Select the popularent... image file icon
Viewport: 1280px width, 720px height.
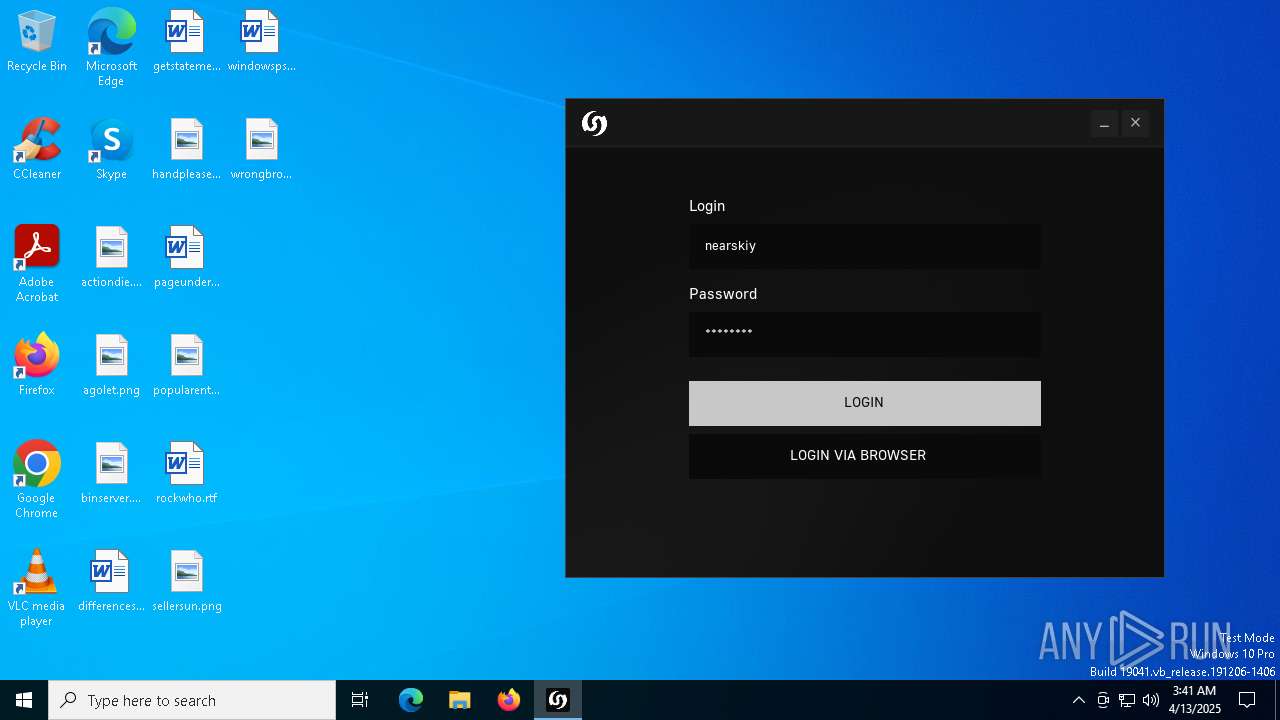point(186,366)
